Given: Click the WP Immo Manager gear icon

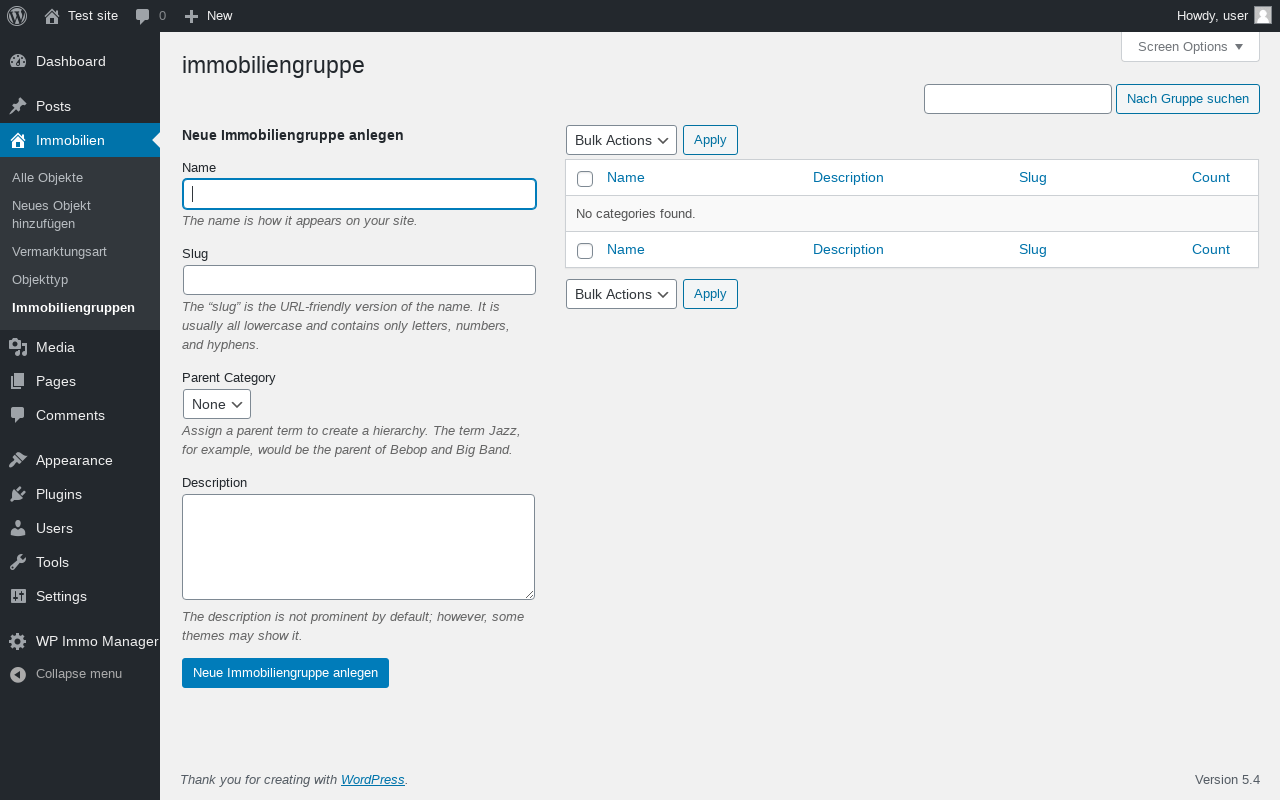Looking at the screenshot, I should pos(18,641).
